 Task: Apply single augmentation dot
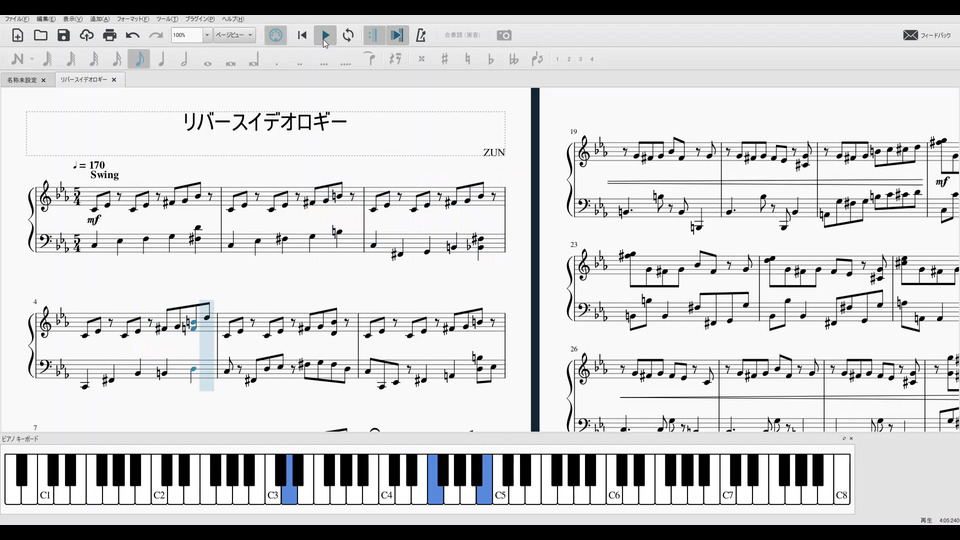coord(277,63)
